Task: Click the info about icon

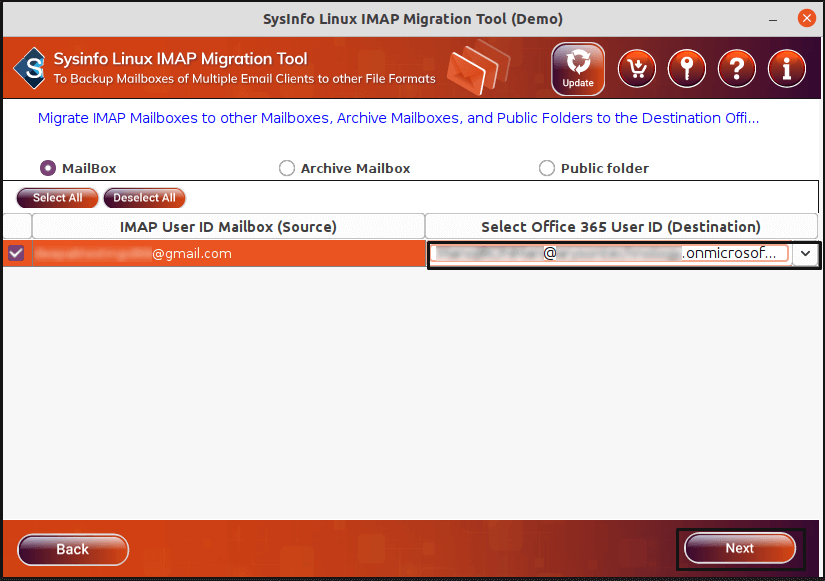Action: pyautogui.click(x=787, y=69)
